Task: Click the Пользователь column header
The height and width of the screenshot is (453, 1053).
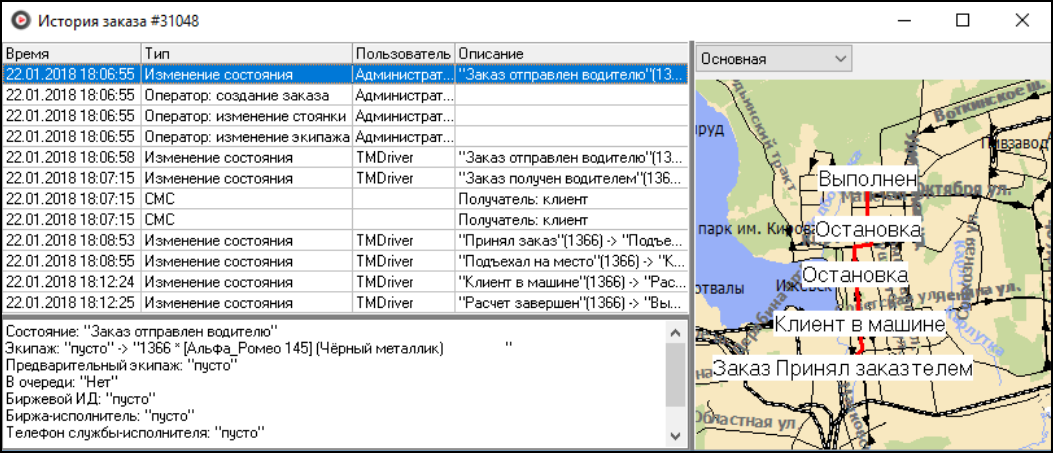Action: click(x=404, y=53)
